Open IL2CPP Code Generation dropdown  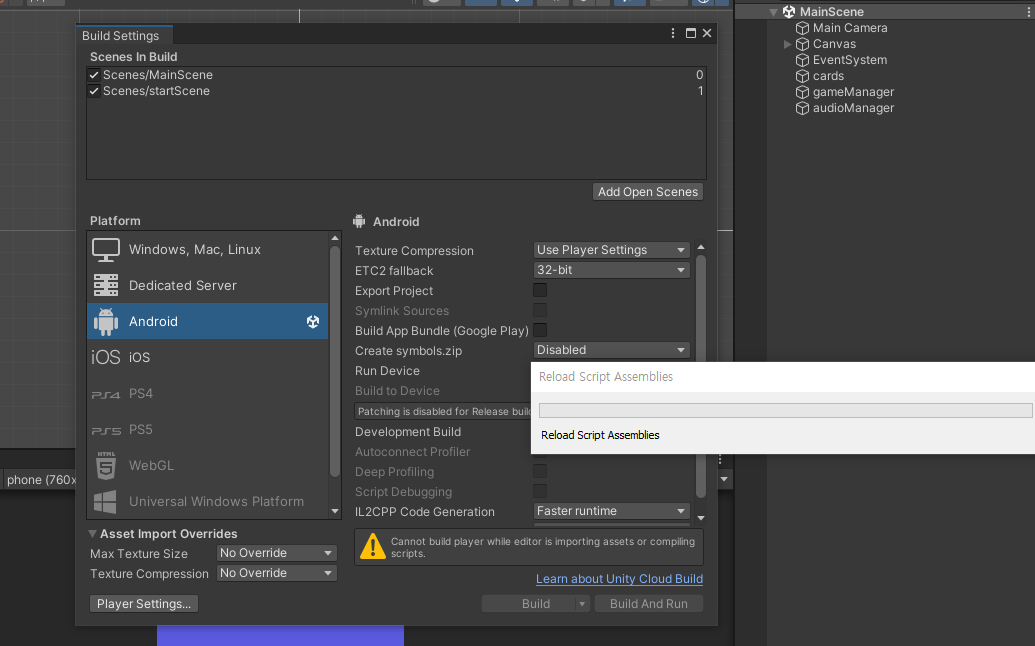(611, 511)
